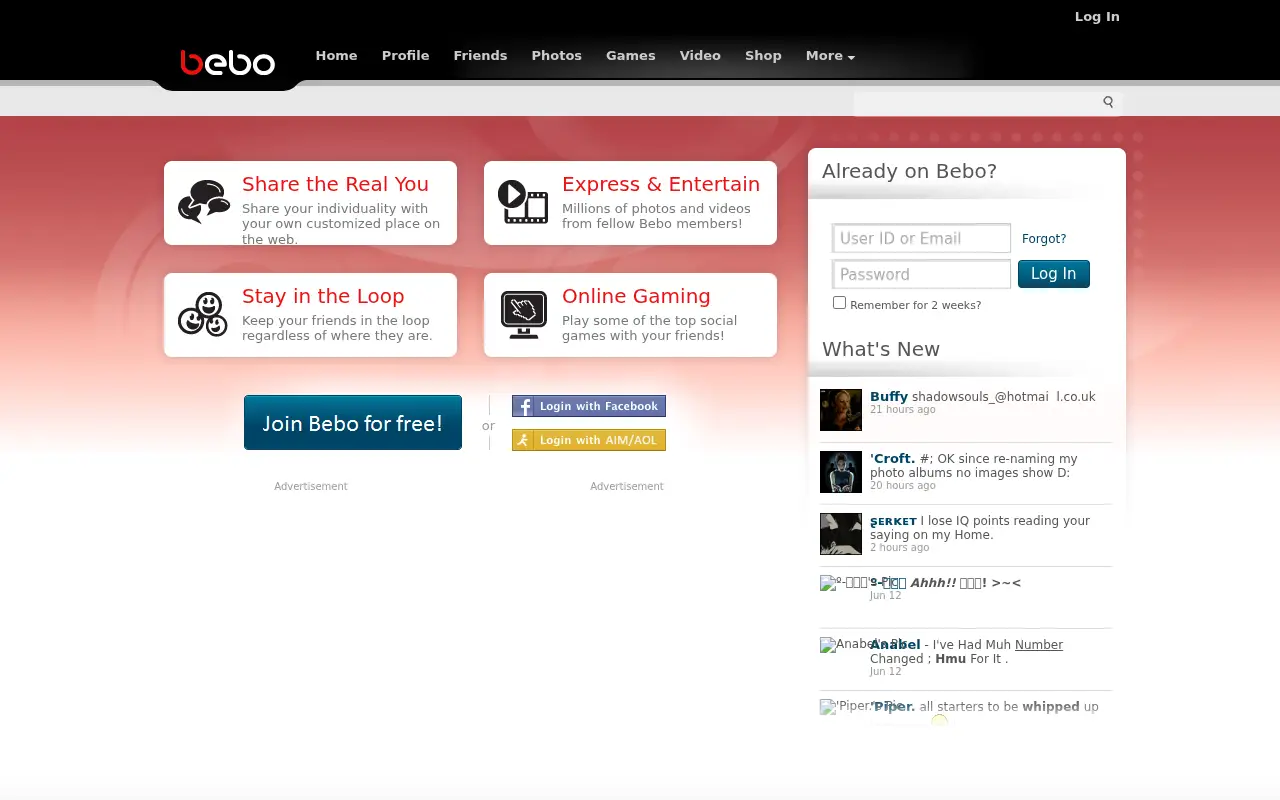This screenshot has width=1280, height=800.
Task: Toggle Remember for 2 weeks checkbox
Action: 839,303
